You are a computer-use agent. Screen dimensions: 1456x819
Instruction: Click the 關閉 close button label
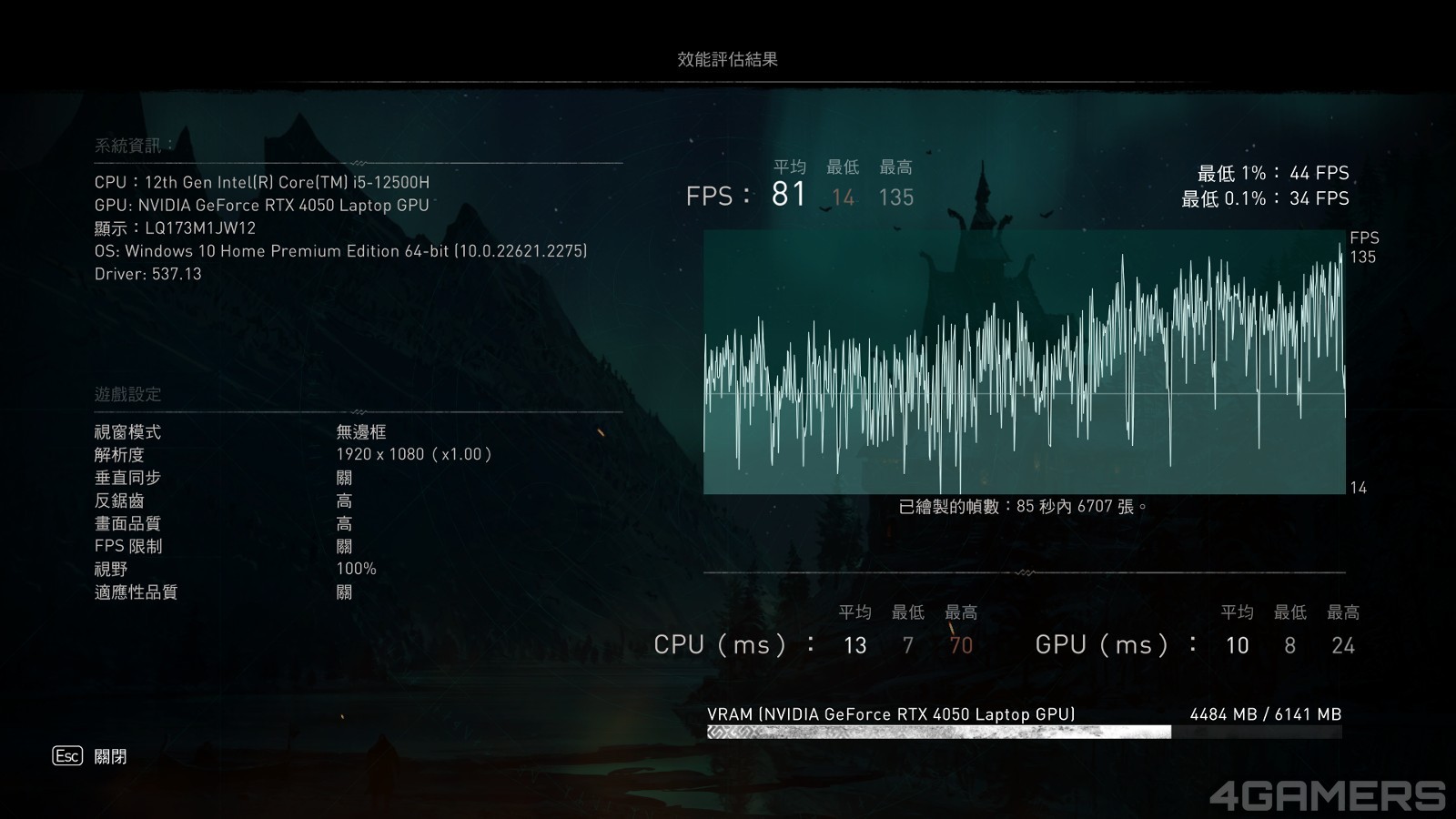pos(110,756)
